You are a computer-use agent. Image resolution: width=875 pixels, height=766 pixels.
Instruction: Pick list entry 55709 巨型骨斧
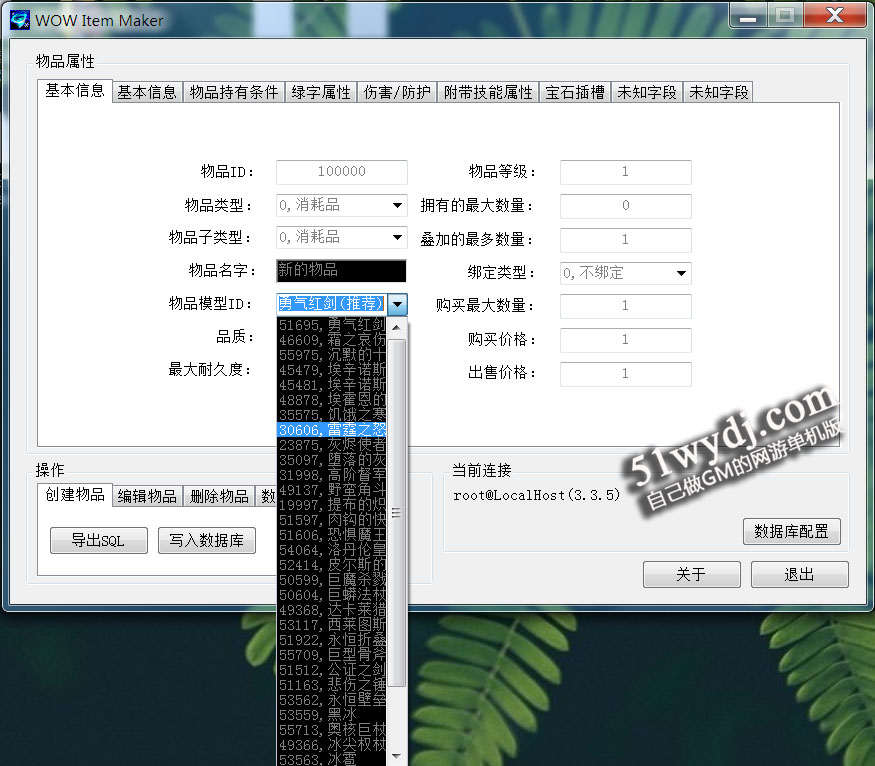click(x=331, y=656)
